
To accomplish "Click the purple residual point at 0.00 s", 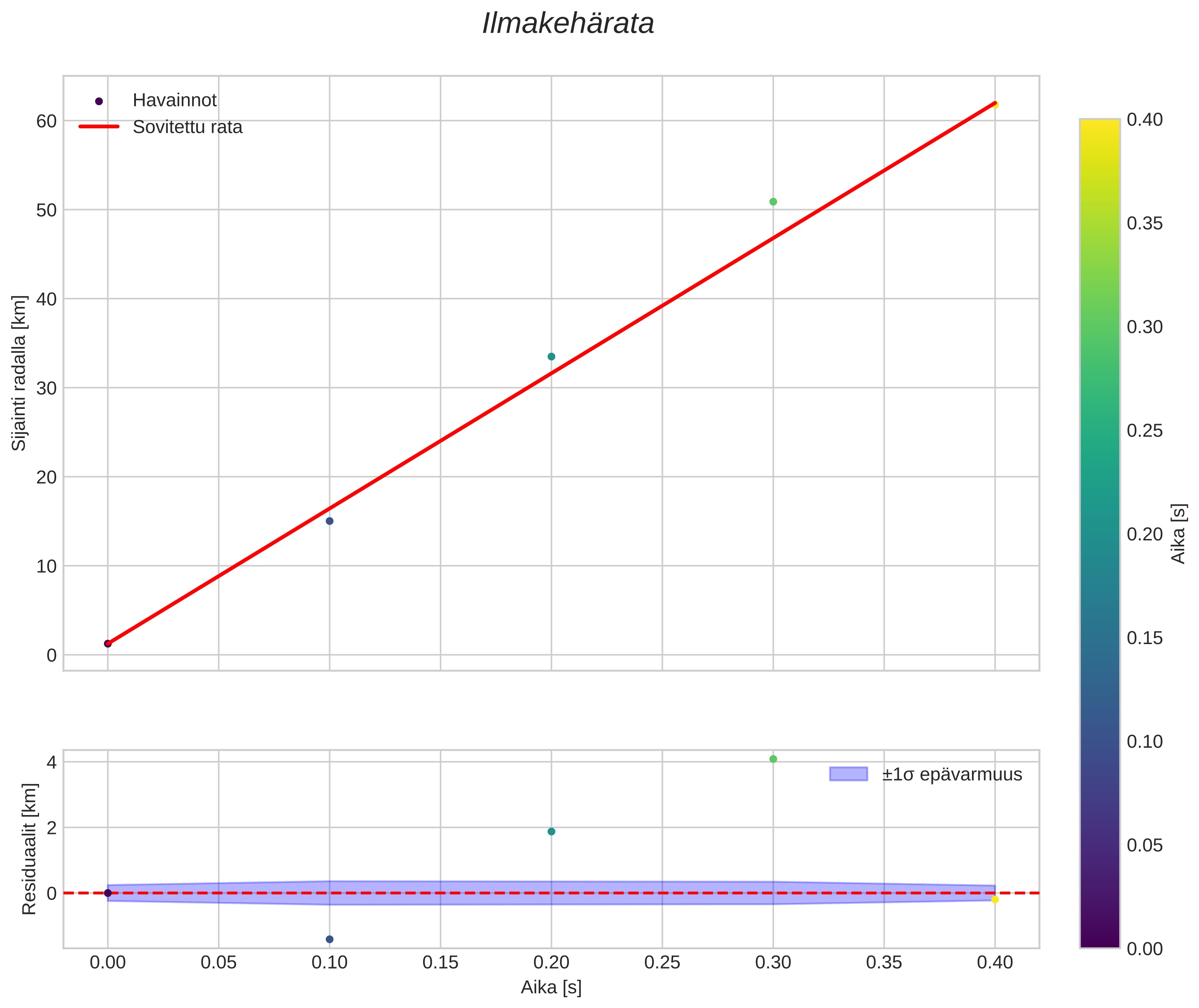I will [107, 893].
